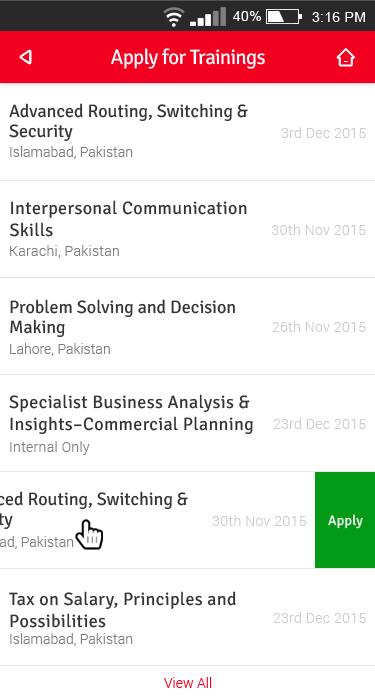Tap the 40% battery percentage text

pos(247,16)
